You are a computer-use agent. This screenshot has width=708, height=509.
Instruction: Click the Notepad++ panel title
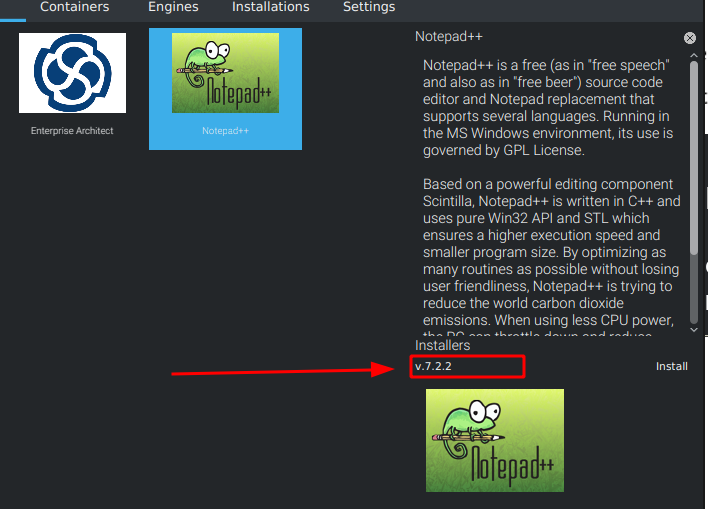coord(449,37)
